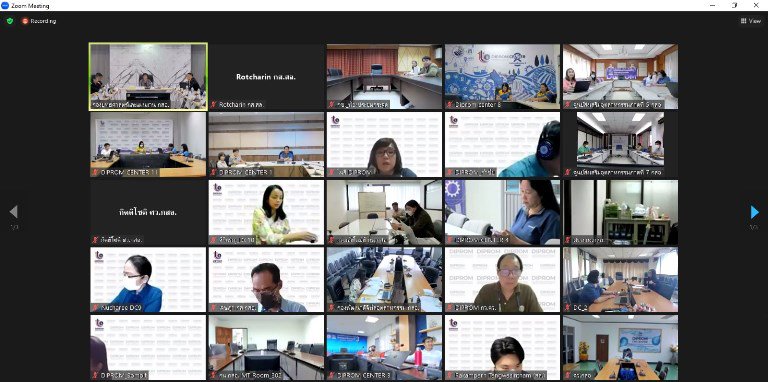Go to previous gallery page arrow
The image size is (768, 382).
pyautogui.click(x=14, y=212)
